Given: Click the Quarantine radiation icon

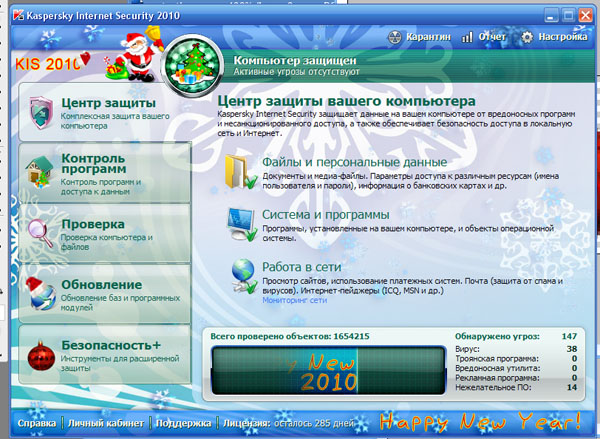Looking at the screenshot, I should (395, 37).
